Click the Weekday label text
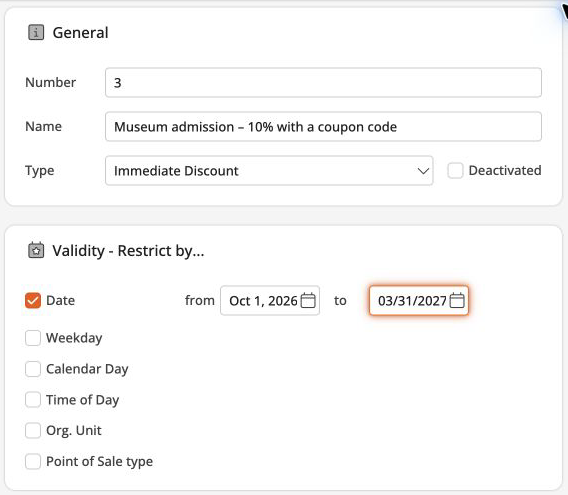The height and width of the screenshot is (495, 568). (x=74, y=338)
